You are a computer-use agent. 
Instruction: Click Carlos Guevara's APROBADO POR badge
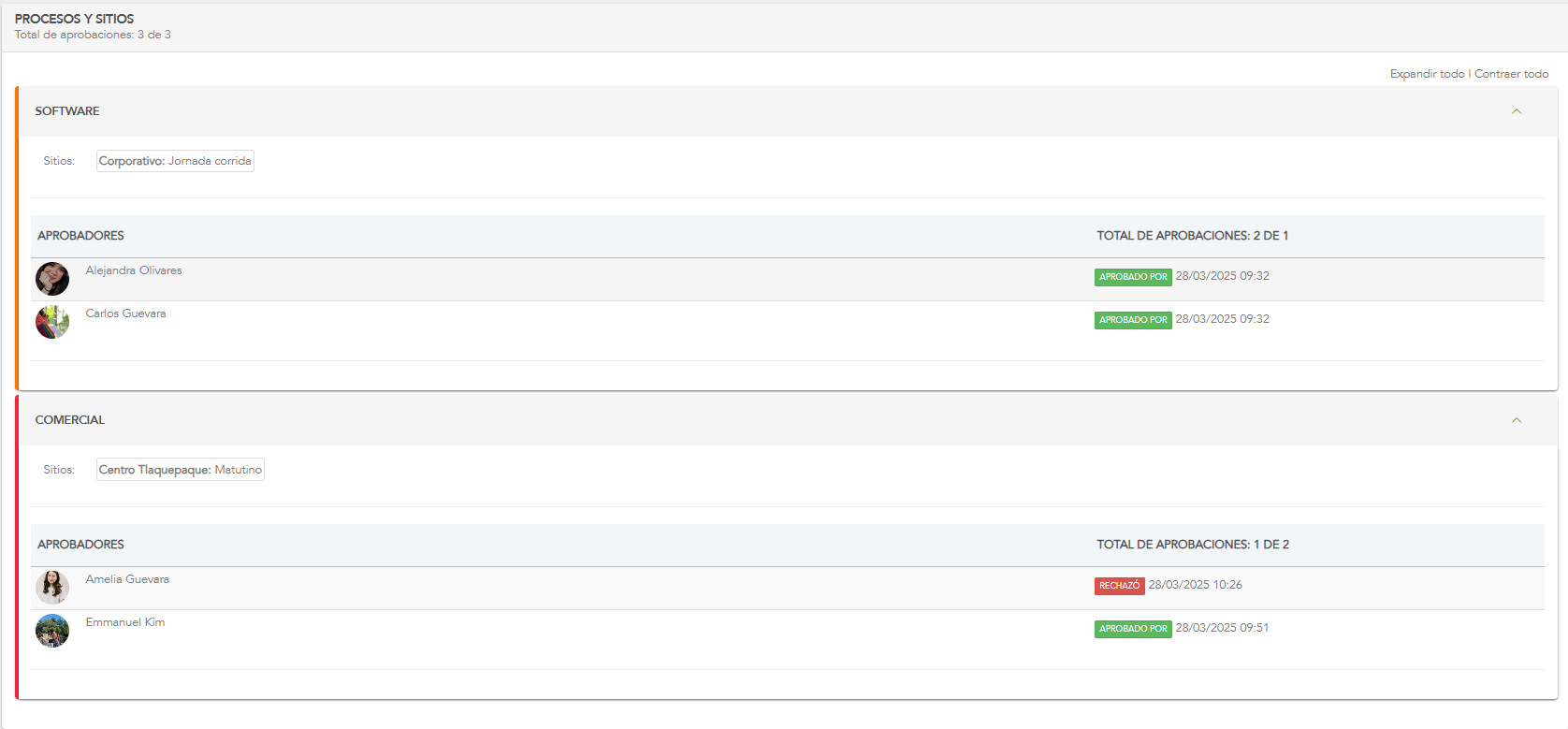point(1133,320)
